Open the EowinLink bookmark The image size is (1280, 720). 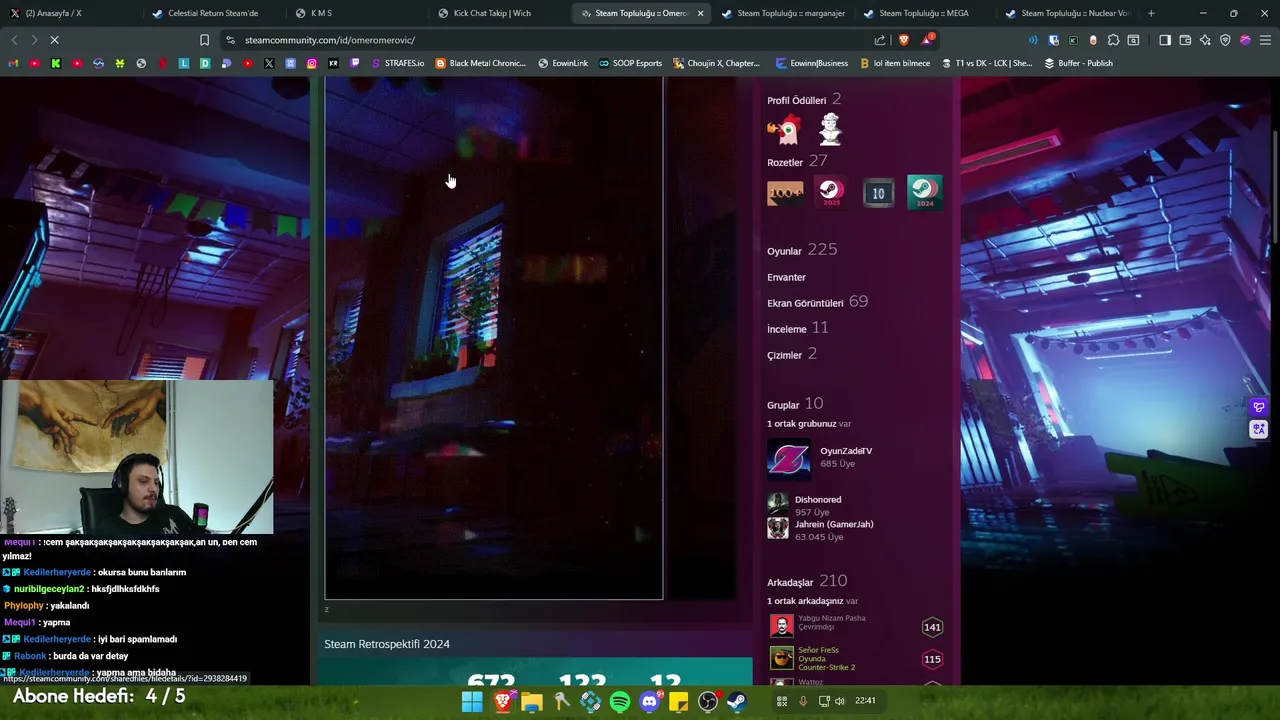[563, 63]
